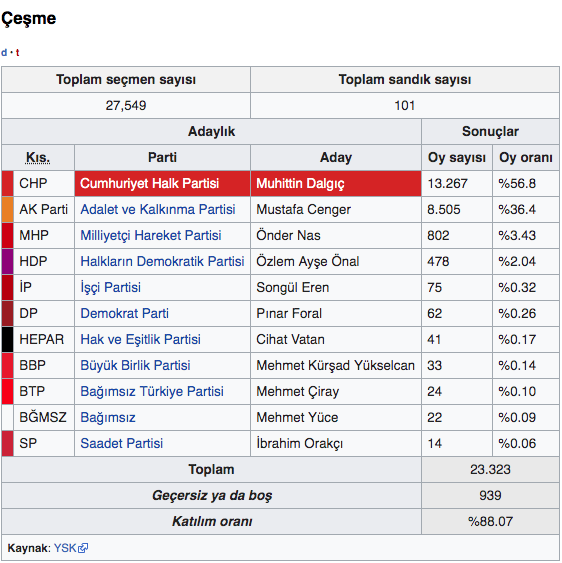Open Cumhuriyet Halk Partisi party link
Viewport: 562px width, 563px height.
tap(149, 183)
